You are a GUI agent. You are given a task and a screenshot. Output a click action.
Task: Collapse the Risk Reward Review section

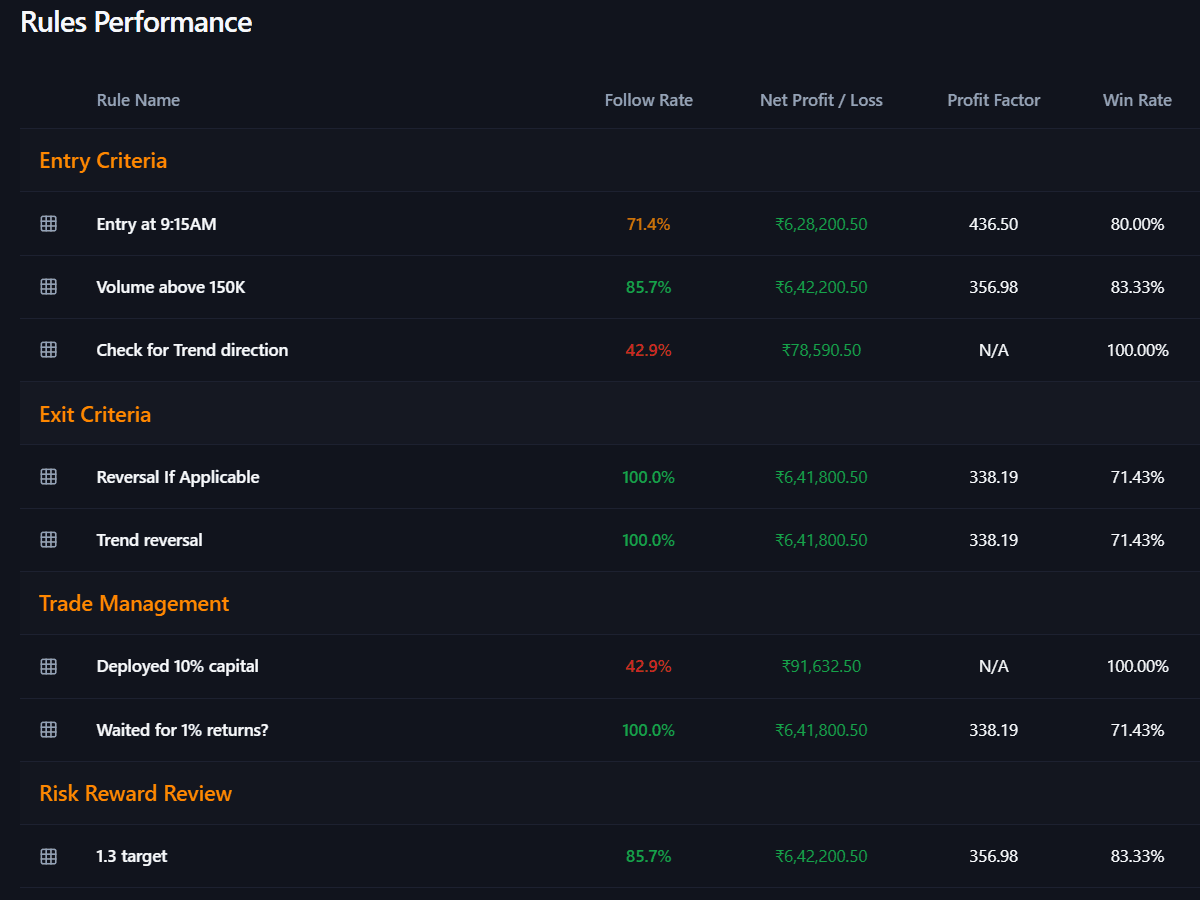coord(136,793)
